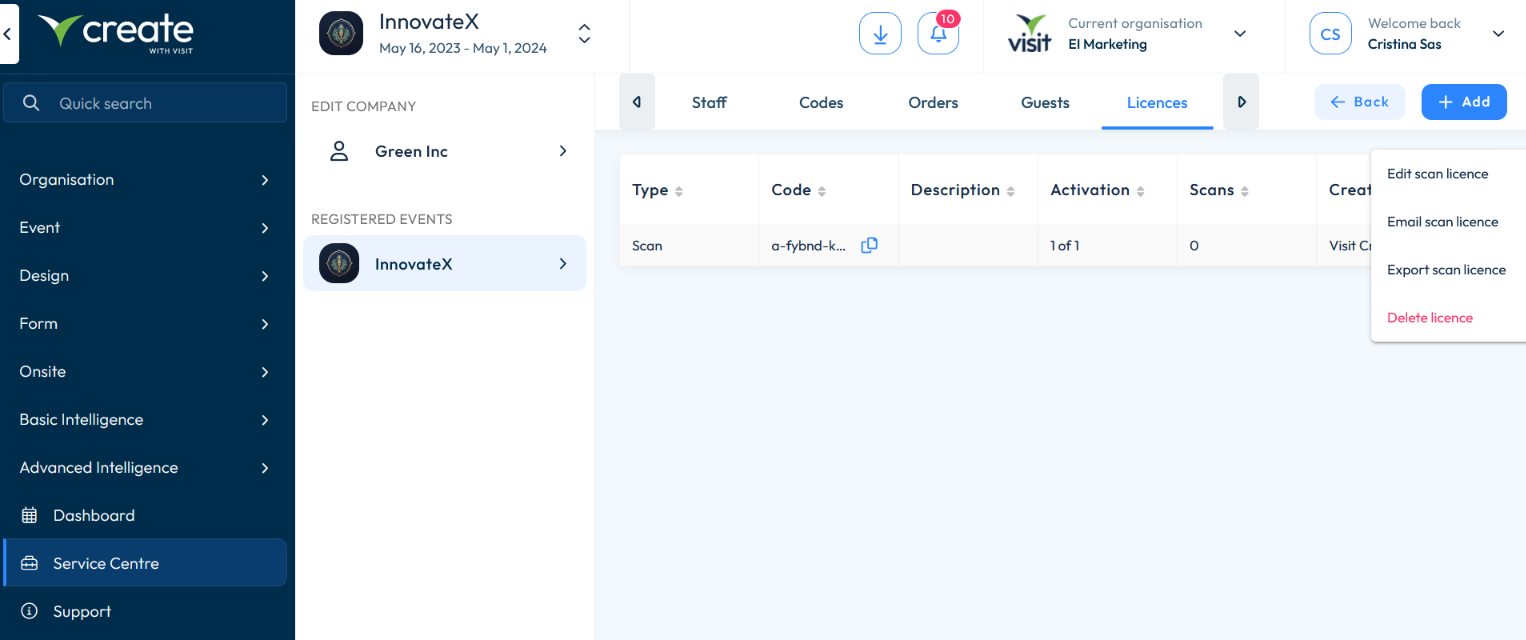Click the download icon button
1526x640 pixels.
pos(880,34)
